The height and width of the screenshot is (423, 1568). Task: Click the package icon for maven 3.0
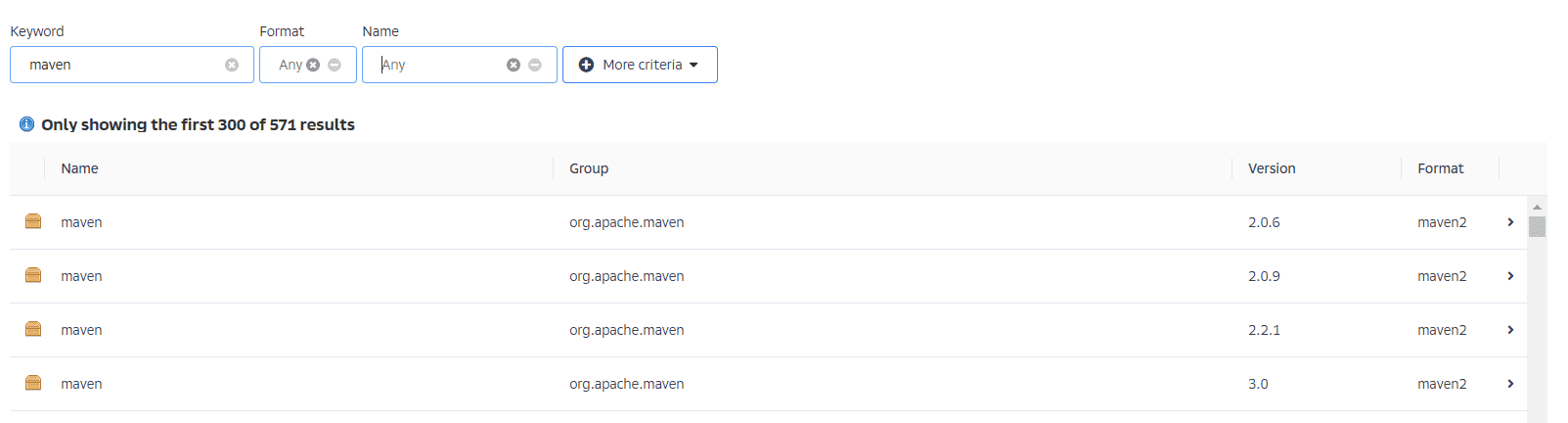[x=33, y=384]
